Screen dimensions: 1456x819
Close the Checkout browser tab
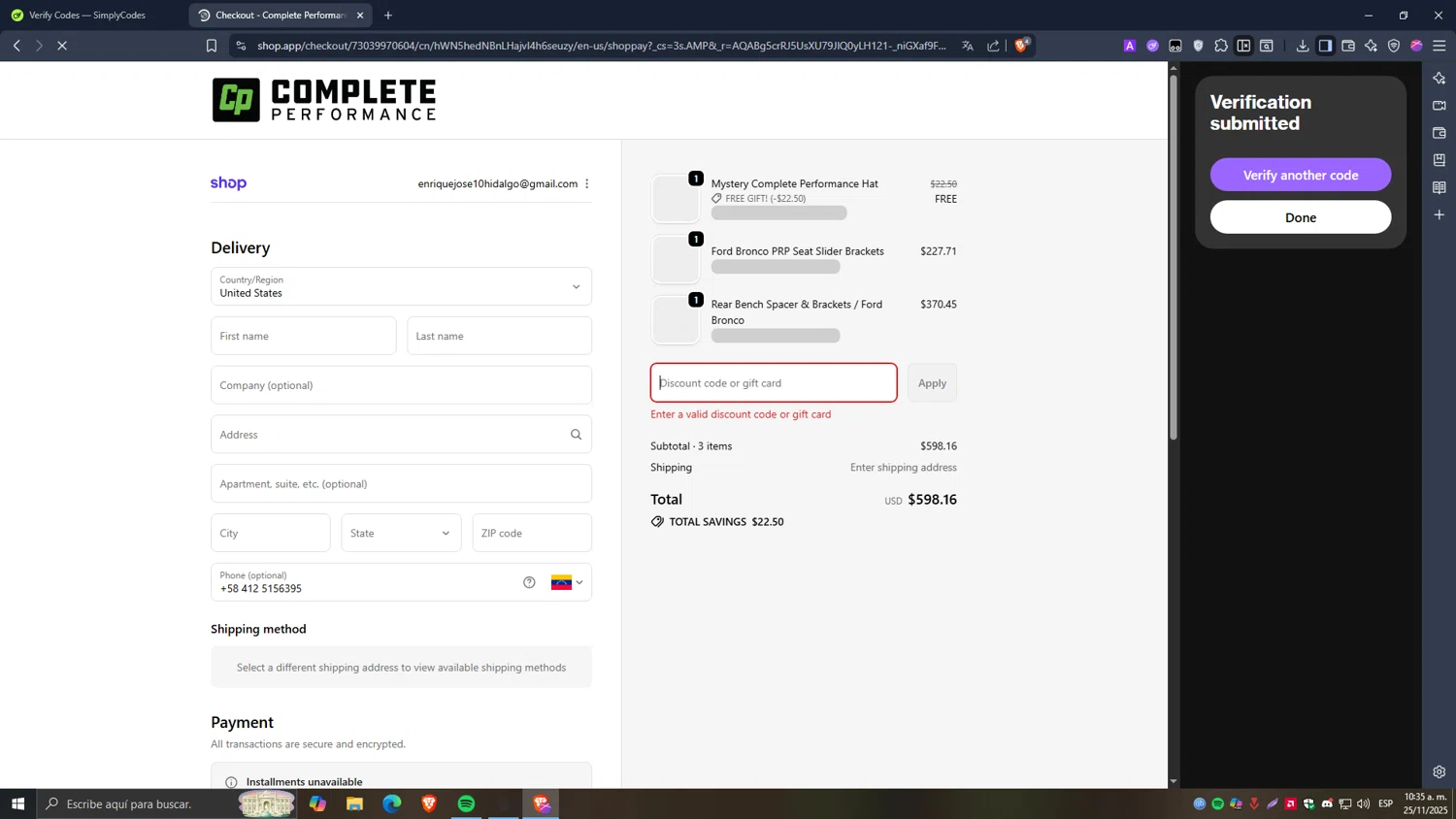click(360, 16)
